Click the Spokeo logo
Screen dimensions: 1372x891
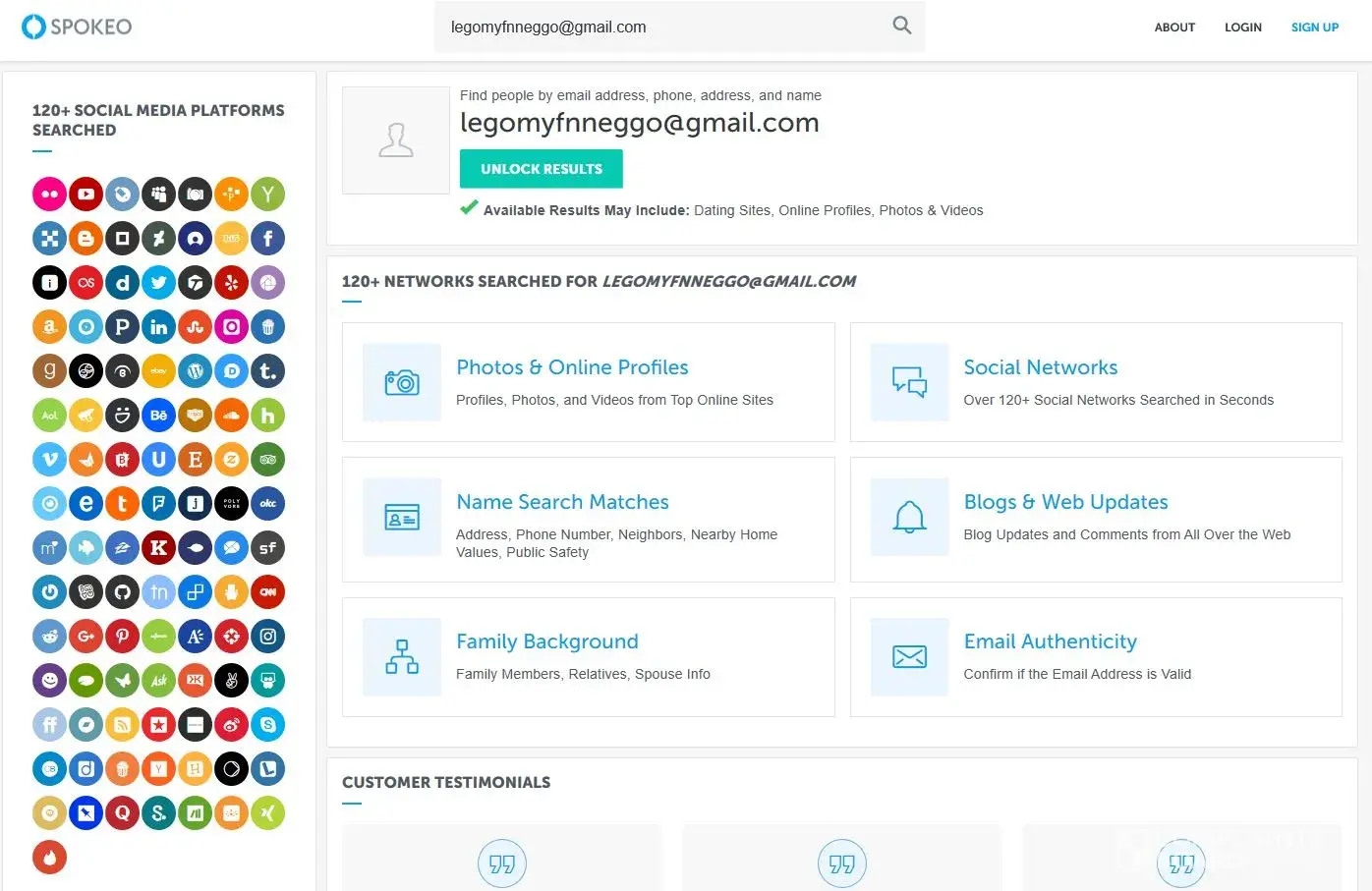point(77,27)
